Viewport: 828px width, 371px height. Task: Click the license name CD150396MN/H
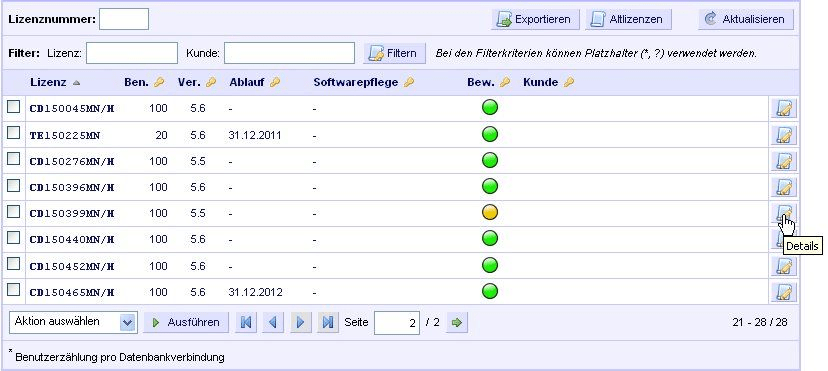72,188
